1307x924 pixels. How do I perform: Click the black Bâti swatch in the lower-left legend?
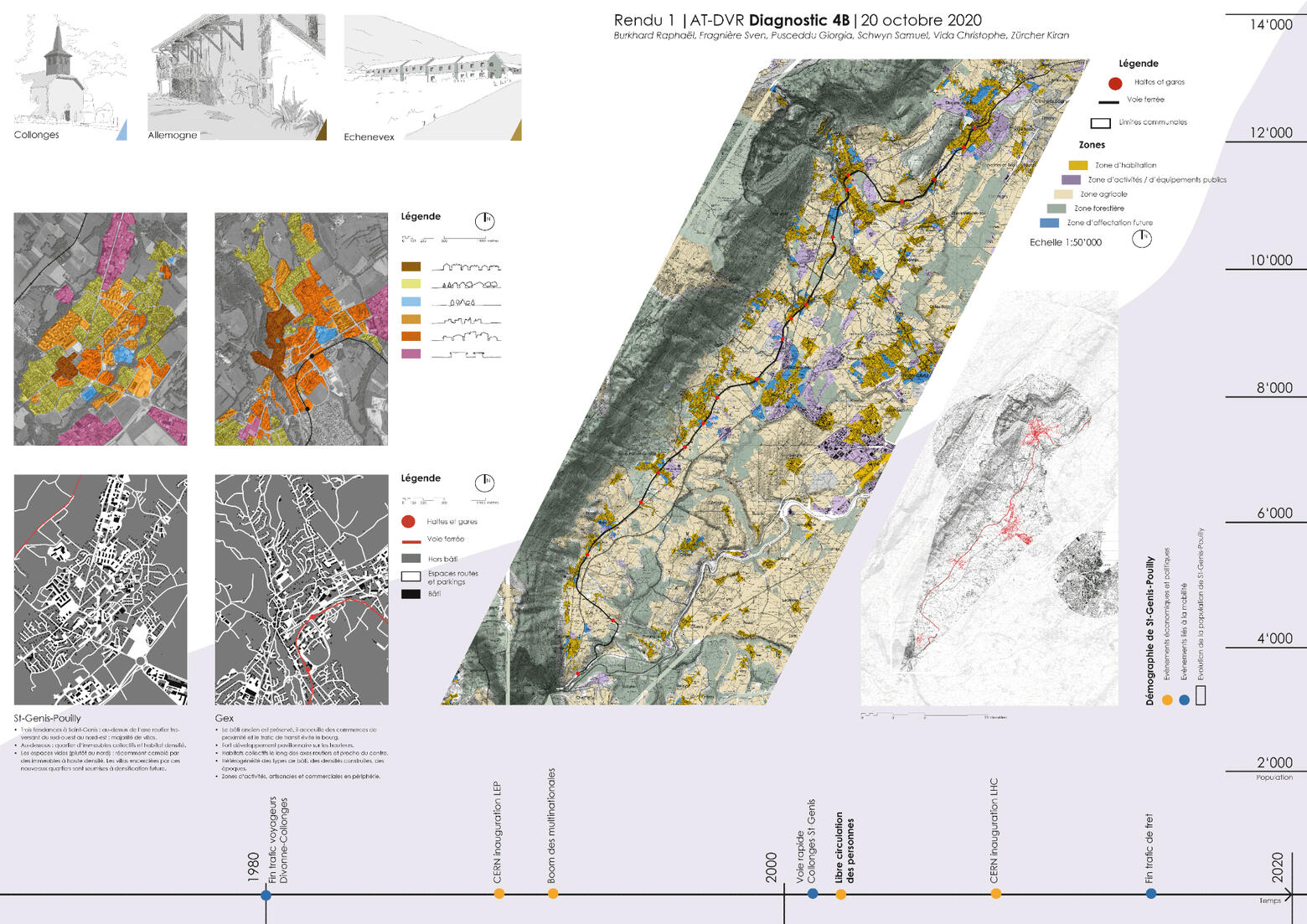[411, 594]
